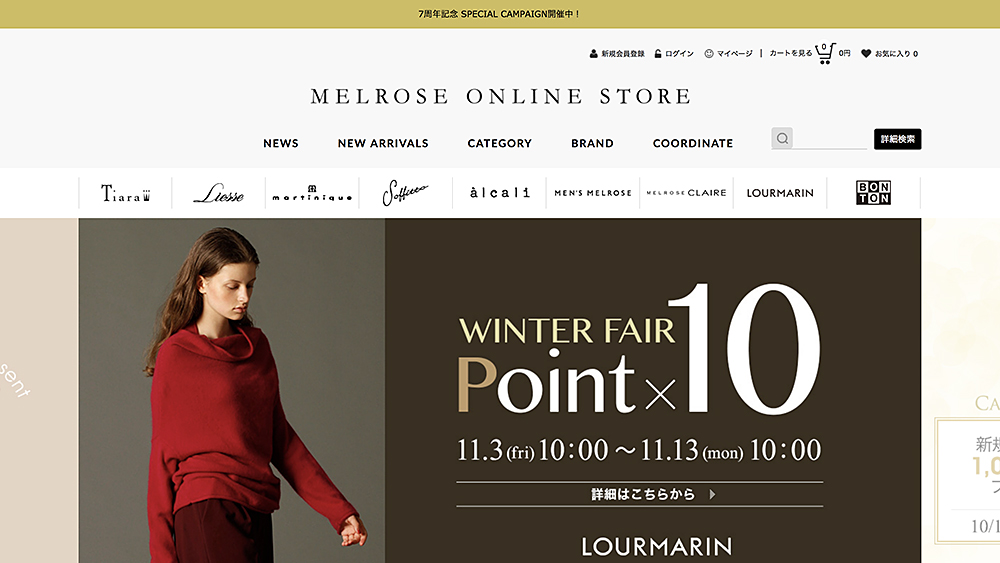Screen dimensions: 1000x563
Task: Open the NEW ARRIVALS menu
Action: pyautogui.click(x=383, y=143)
